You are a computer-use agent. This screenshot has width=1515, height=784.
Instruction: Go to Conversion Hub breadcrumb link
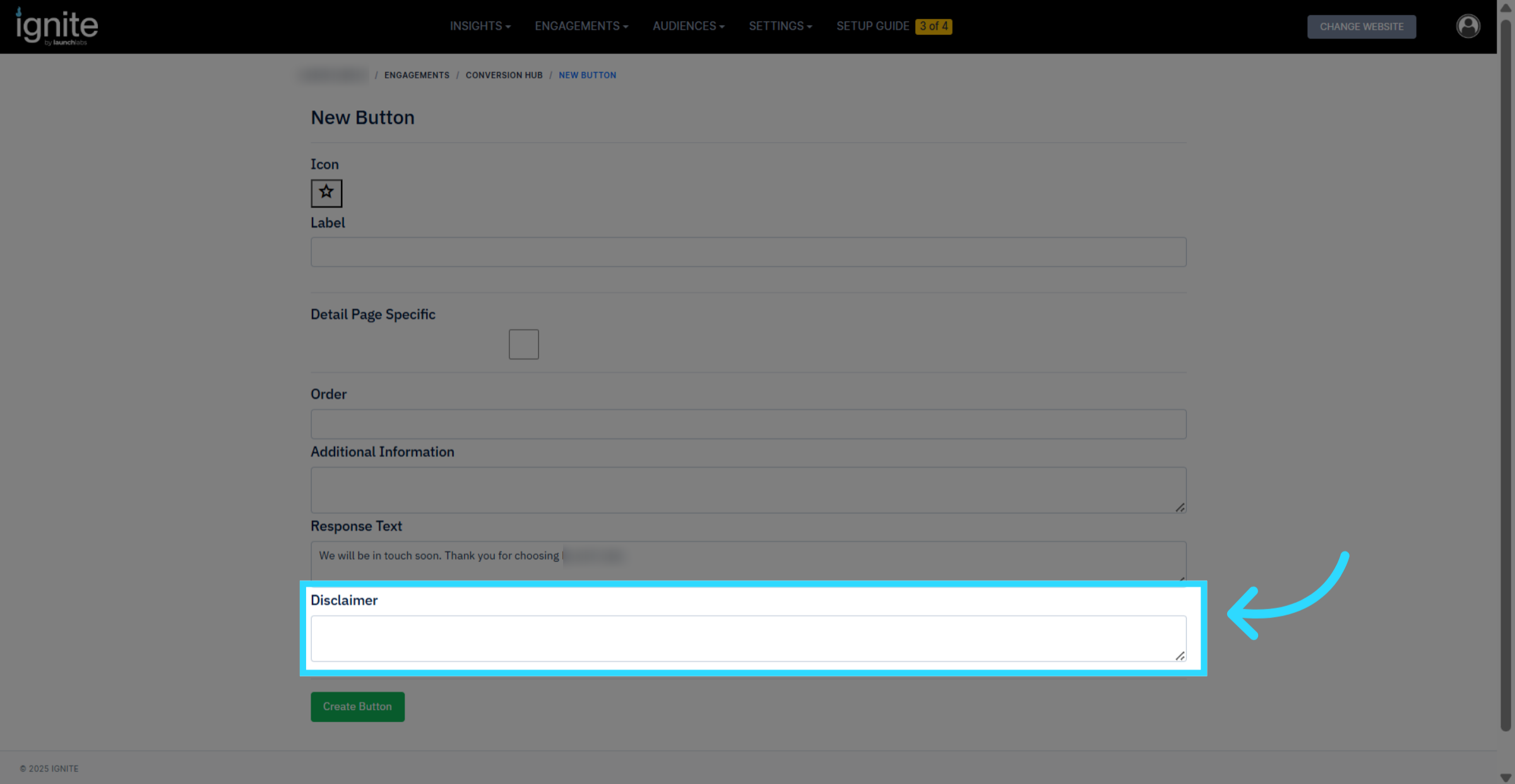(504, 75)
